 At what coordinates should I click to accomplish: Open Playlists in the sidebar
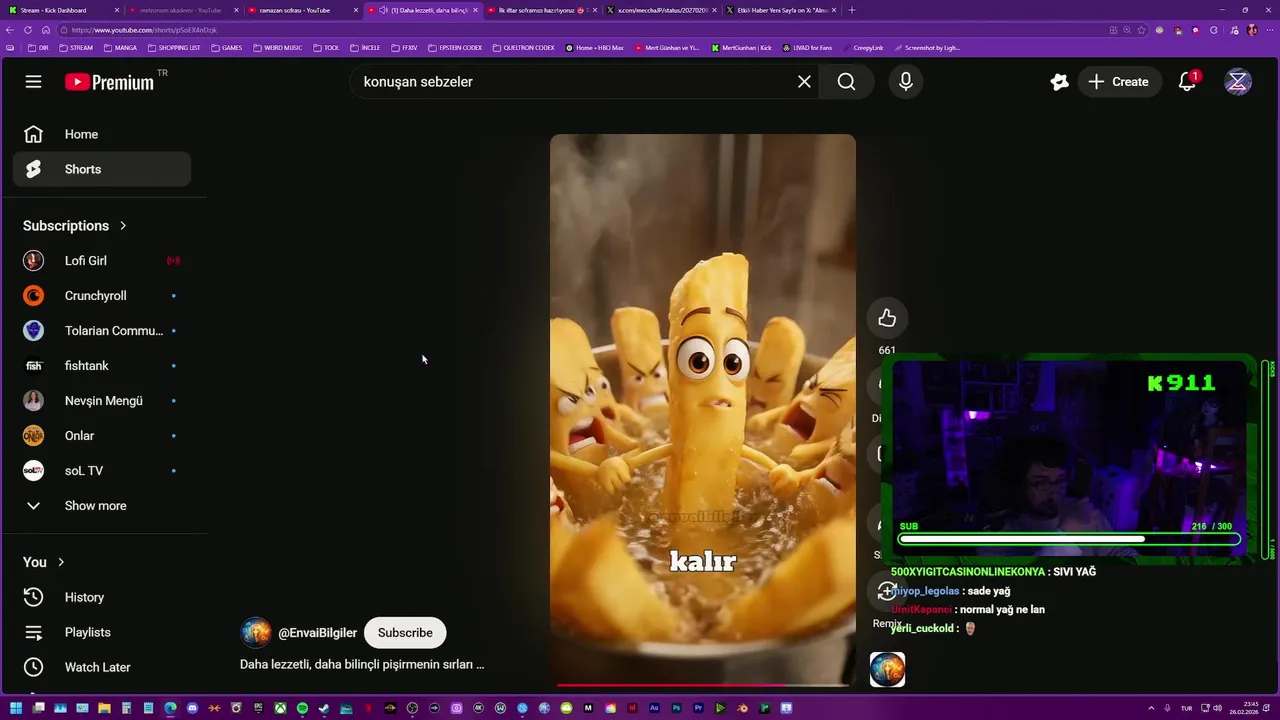pos(102,632)
